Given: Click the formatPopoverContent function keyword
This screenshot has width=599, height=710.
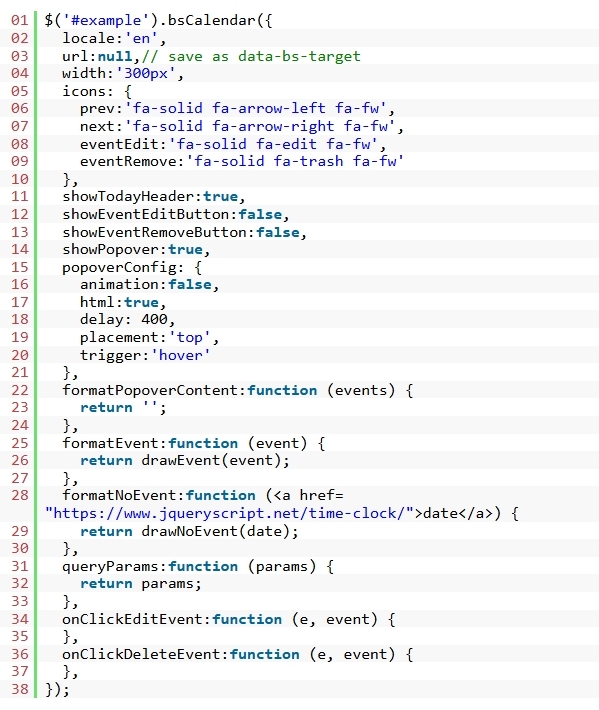Looking at the screenshot, I should (x=282, y=390).
